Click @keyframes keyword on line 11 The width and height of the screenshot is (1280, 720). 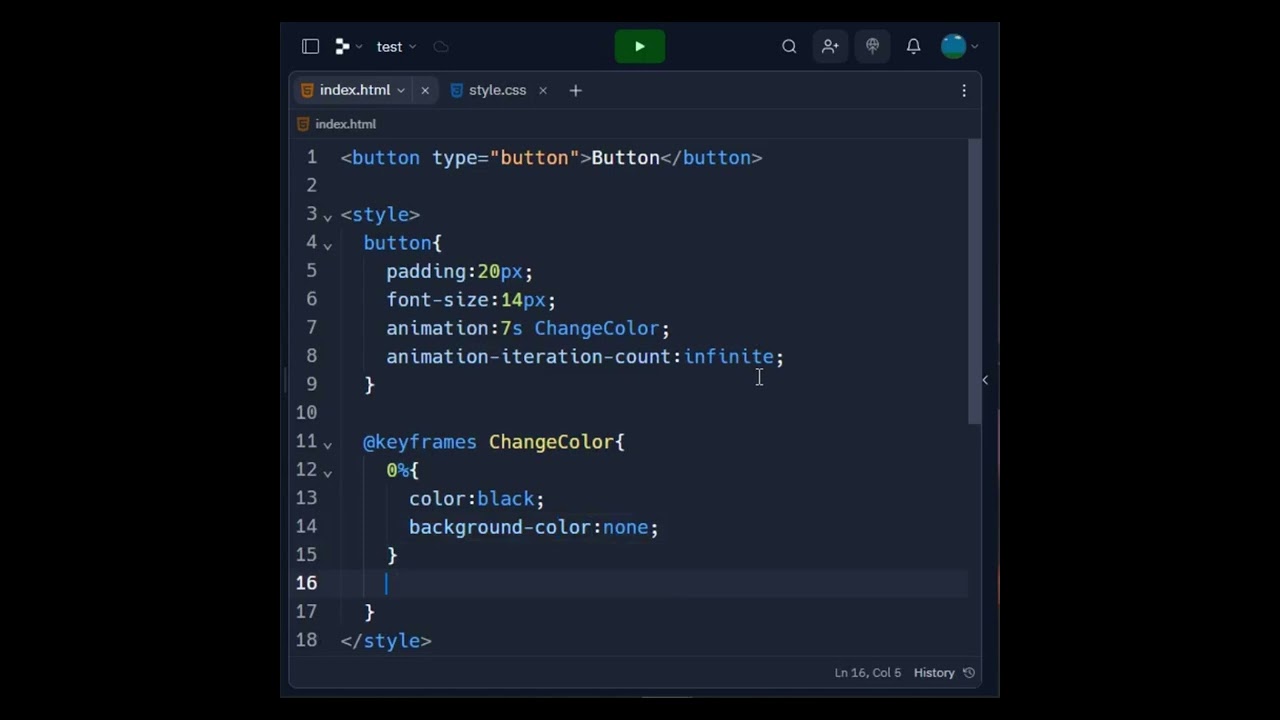(x=420, y=441)
